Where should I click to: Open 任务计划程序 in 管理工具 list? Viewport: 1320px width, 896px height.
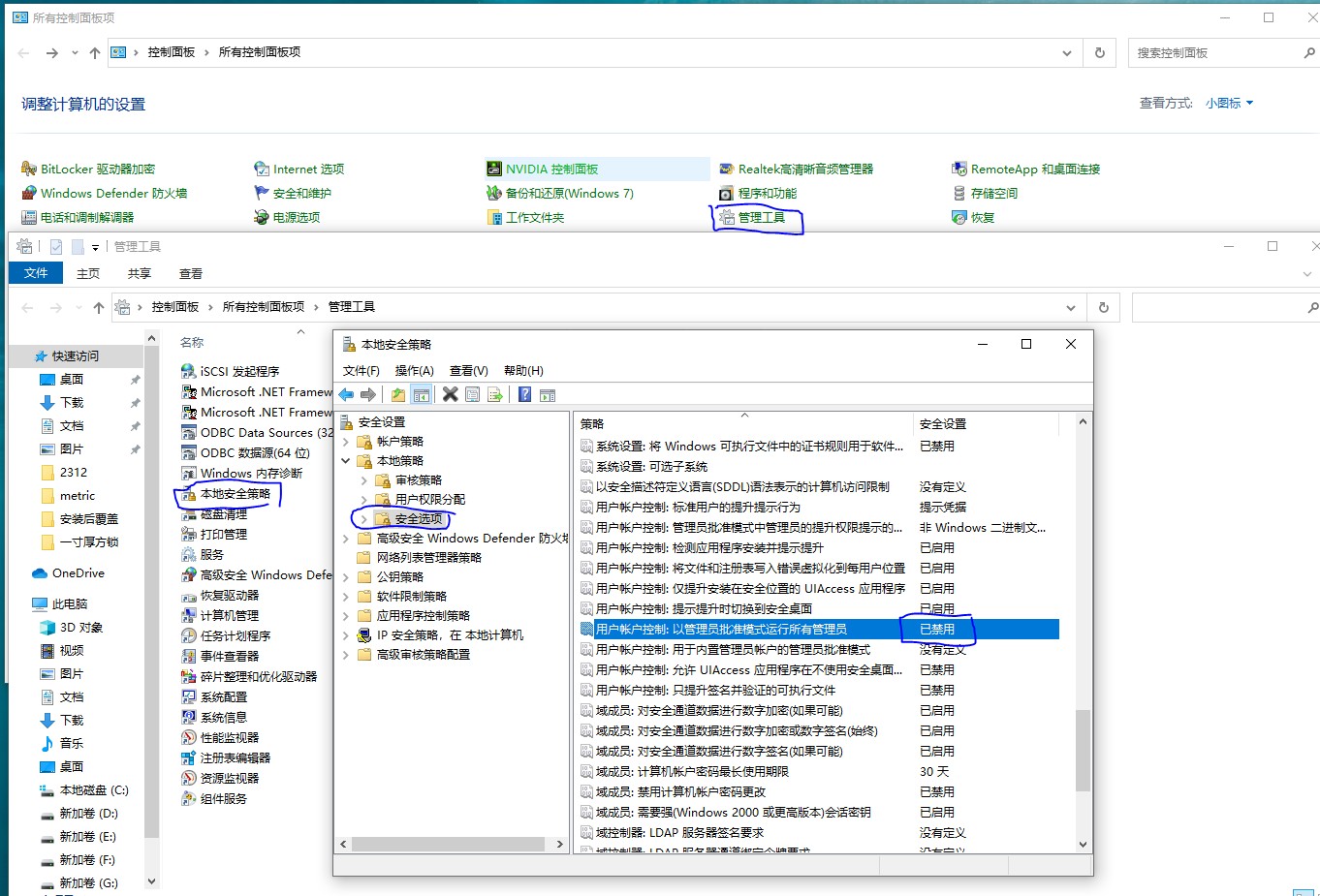pyautogui.click(x=226, y=635)
